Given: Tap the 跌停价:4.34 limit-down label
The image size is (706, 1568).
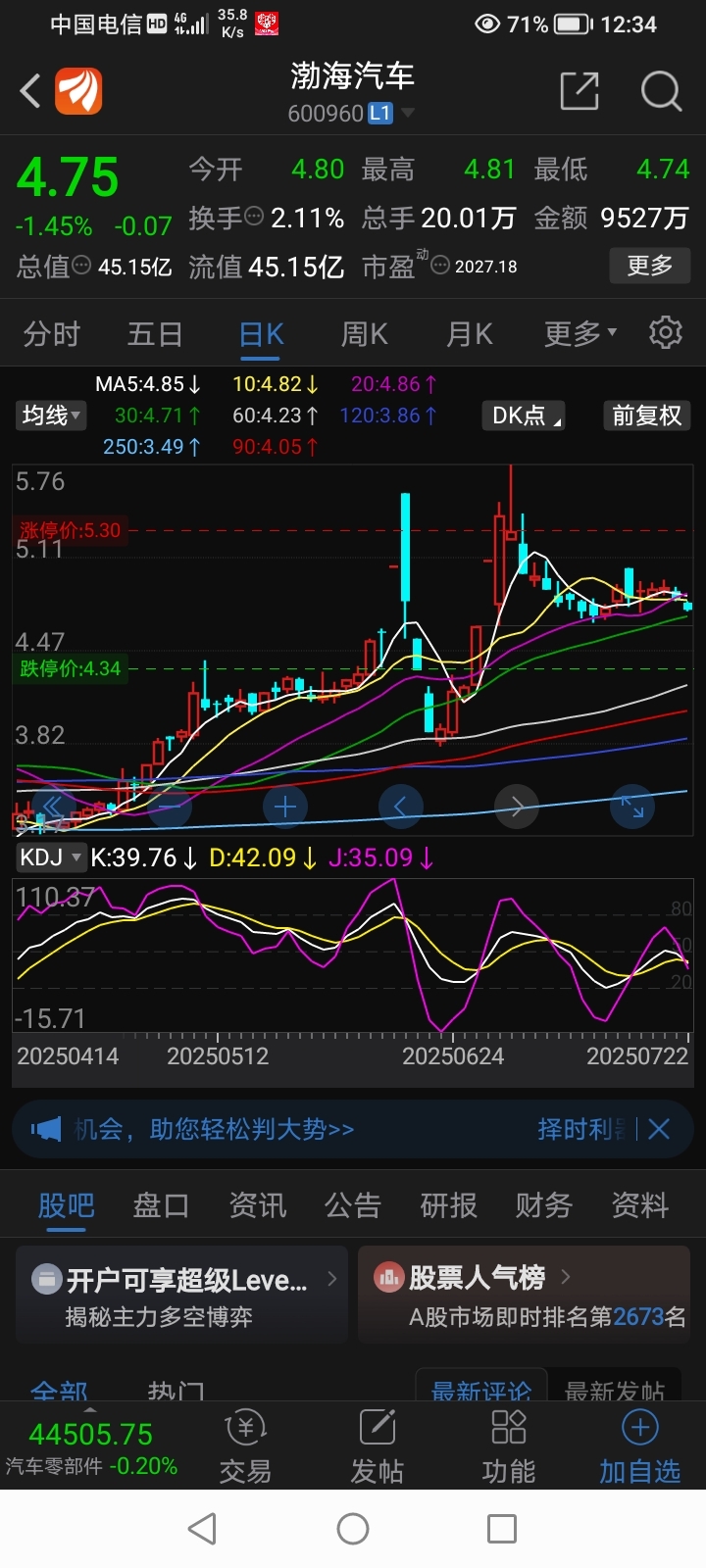Looking at the screenshot, I should (70, 668).
